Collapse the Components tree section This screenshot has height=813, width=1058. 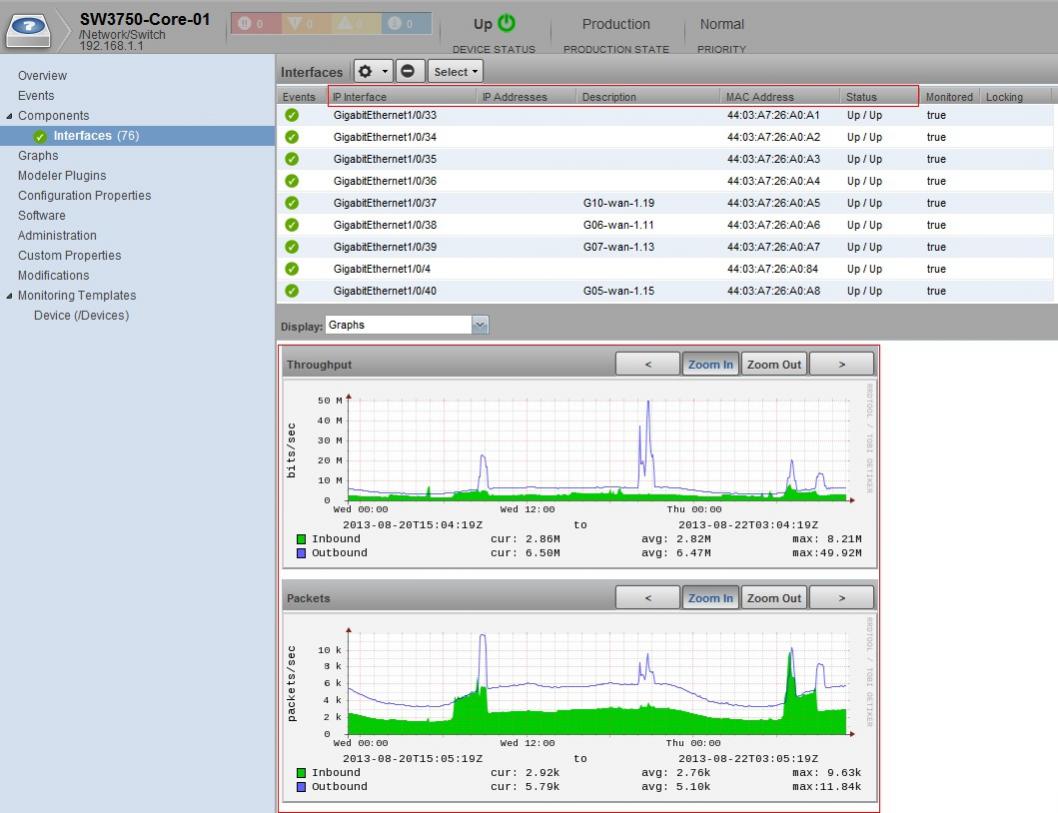click(x=10, y=116)
